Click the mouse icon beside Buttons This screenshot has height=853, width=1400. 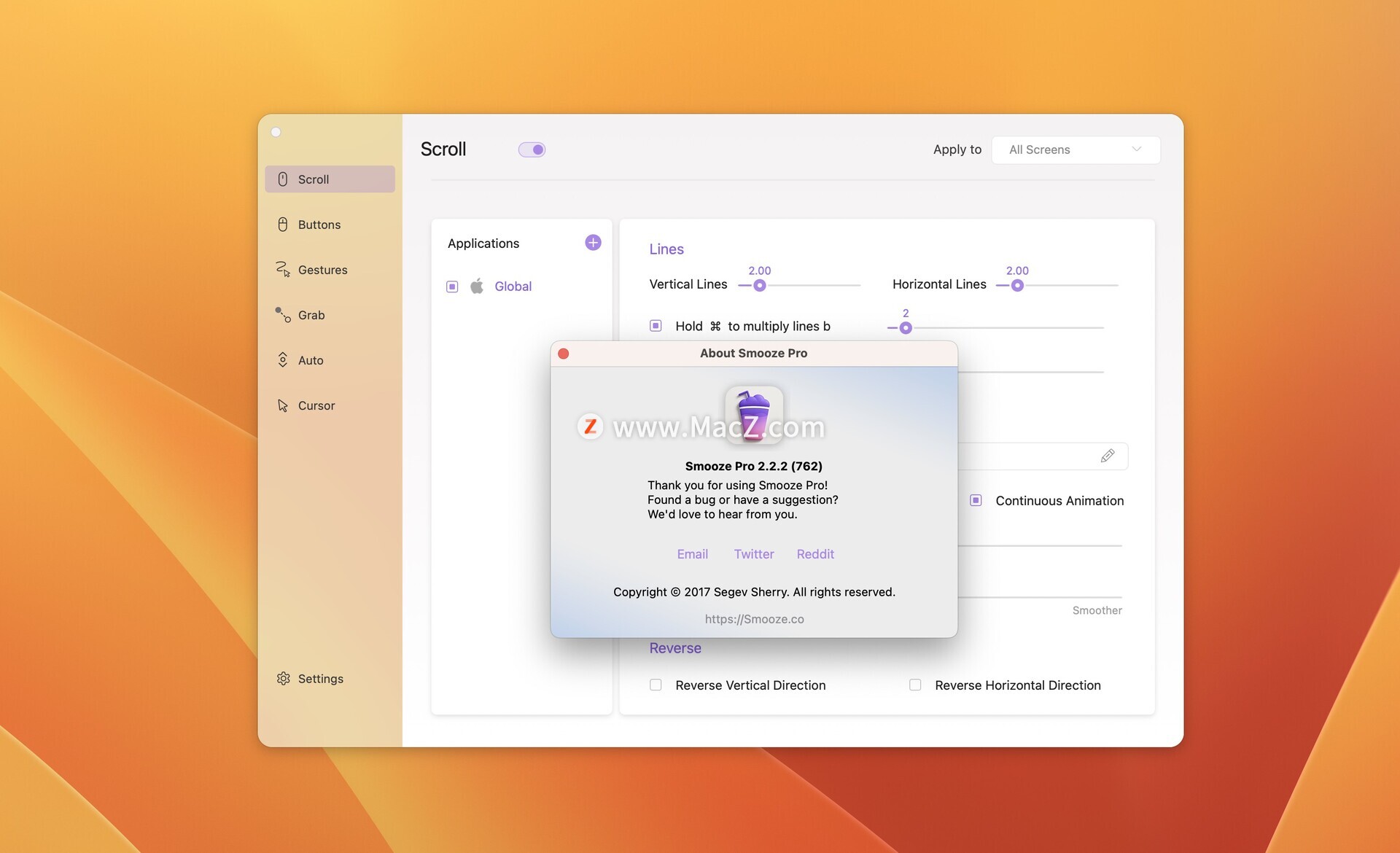click(x=283, y=225)
